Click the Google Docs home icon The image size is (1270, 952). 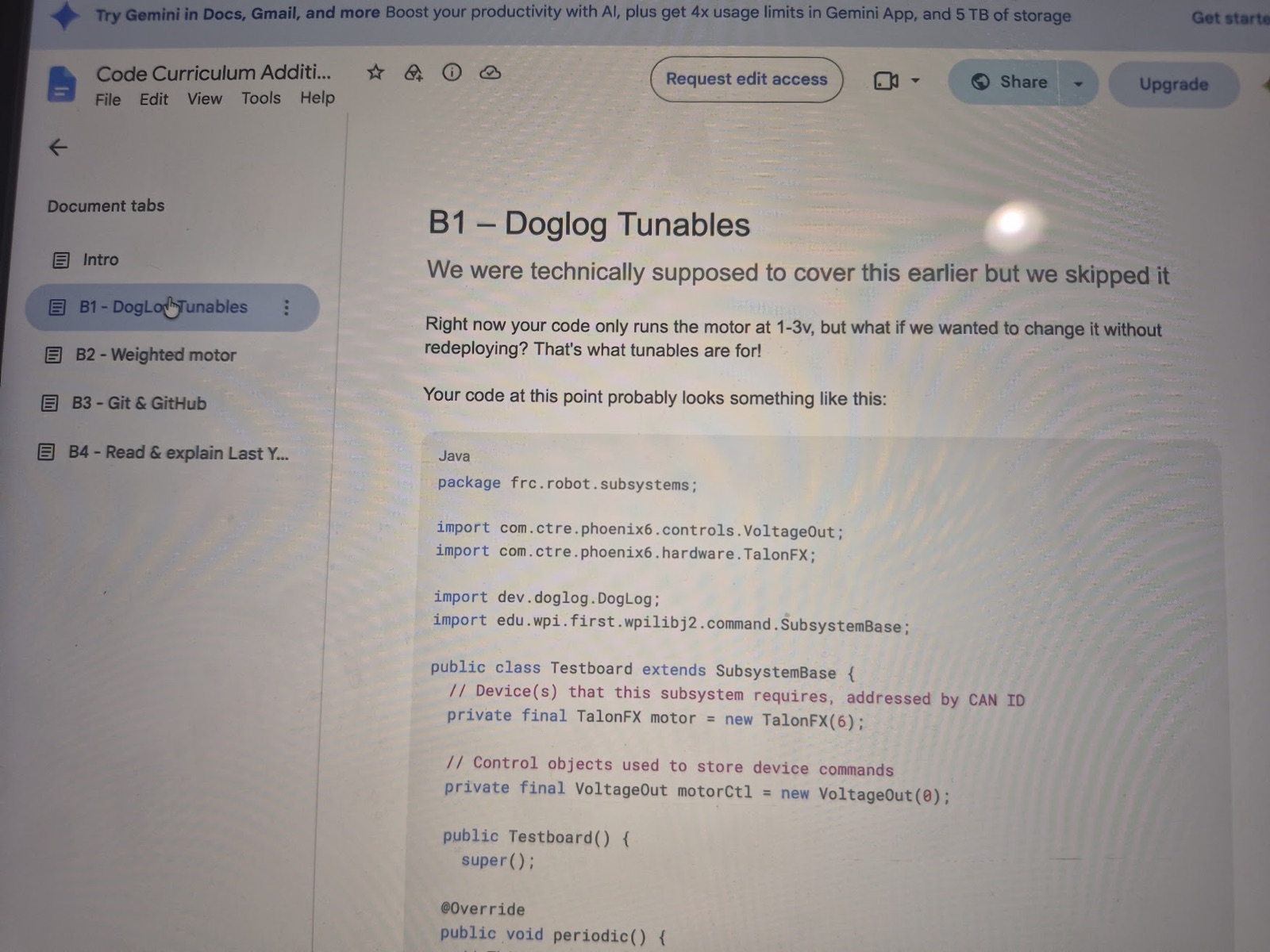click(61, 83)
